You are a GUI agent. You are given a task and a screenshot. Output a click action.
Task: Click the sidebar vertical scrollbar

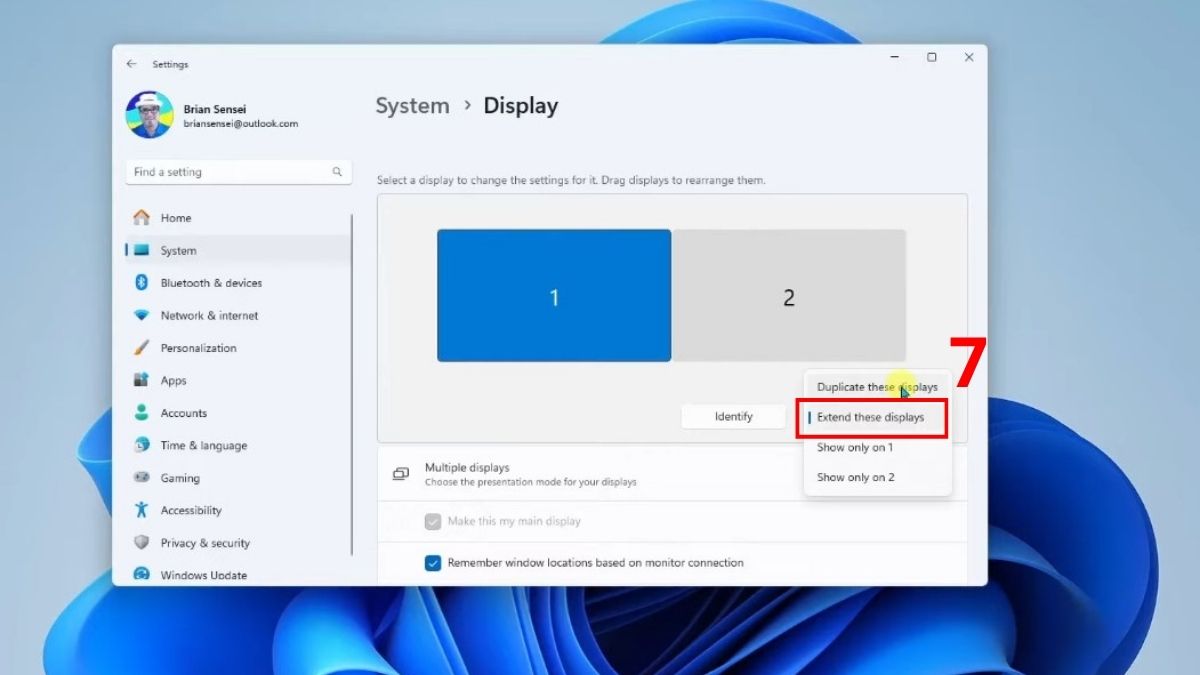352,385
